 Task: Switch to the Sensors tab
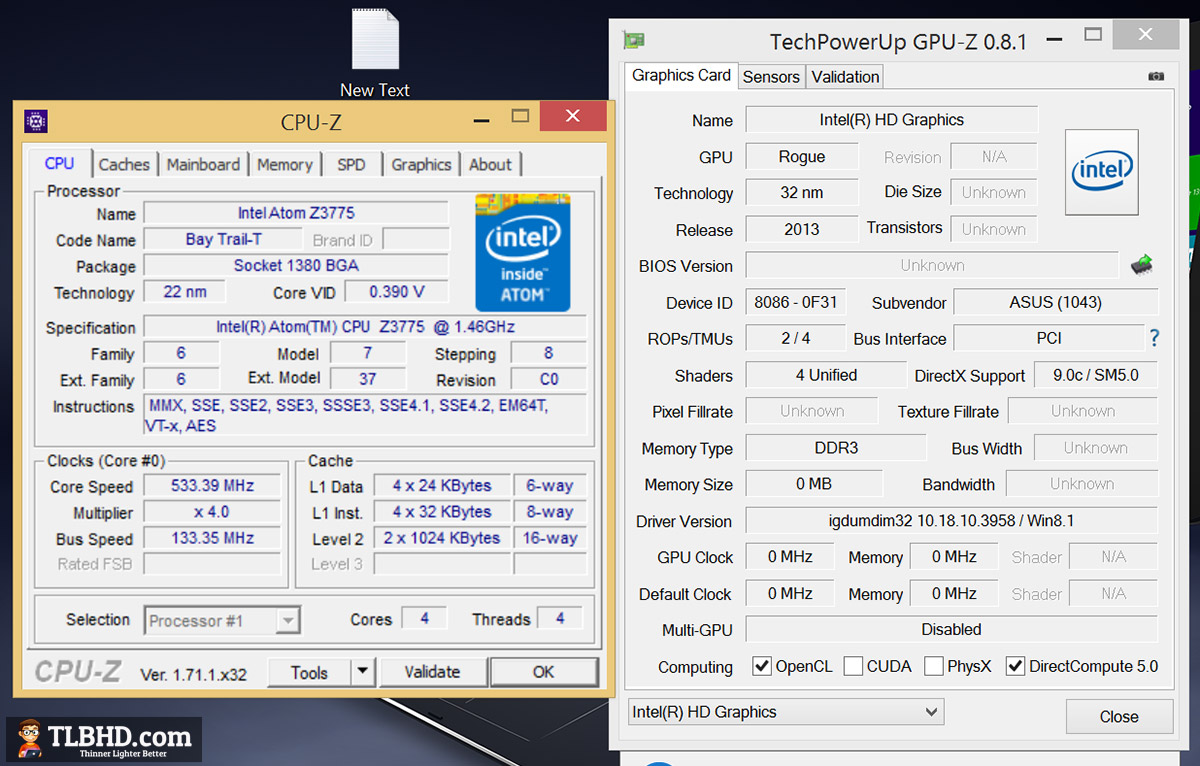click(x=771, y=77)
